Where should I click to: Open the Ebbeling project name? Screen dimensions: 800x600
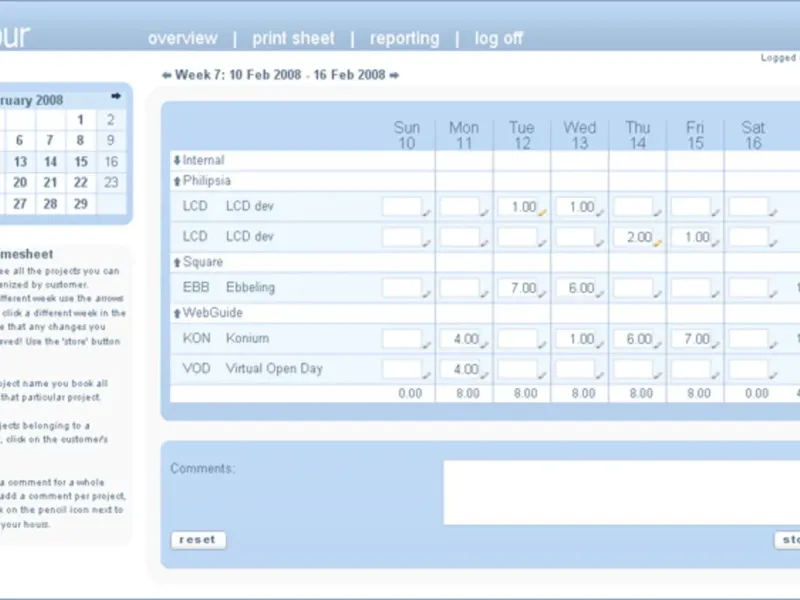click(250, 287)
